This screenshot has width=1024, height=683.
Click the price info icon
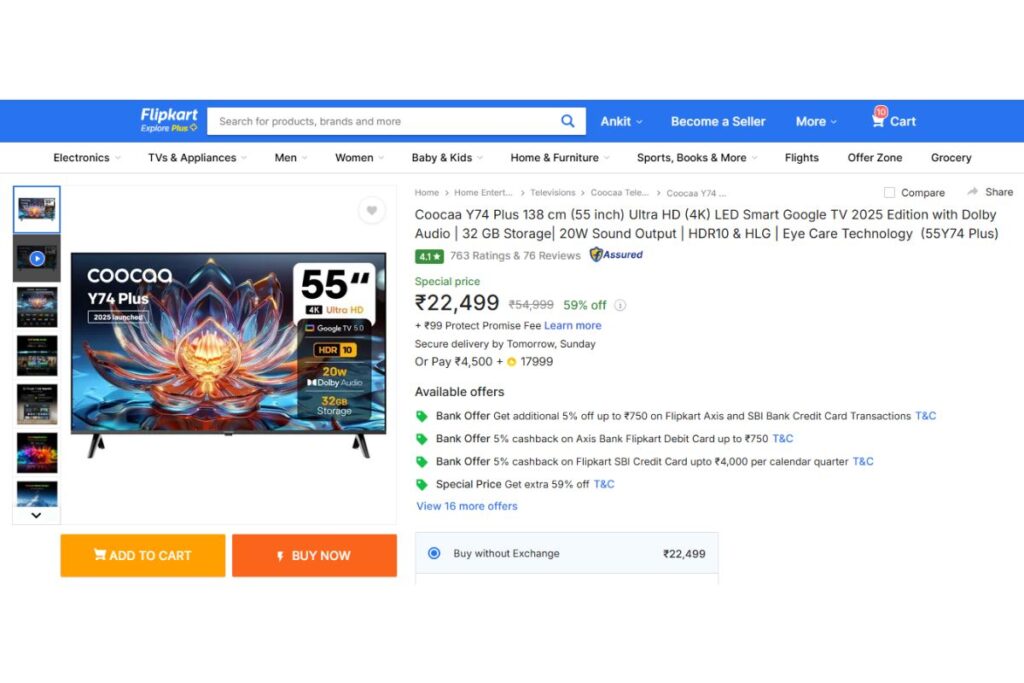coord(620,306)
